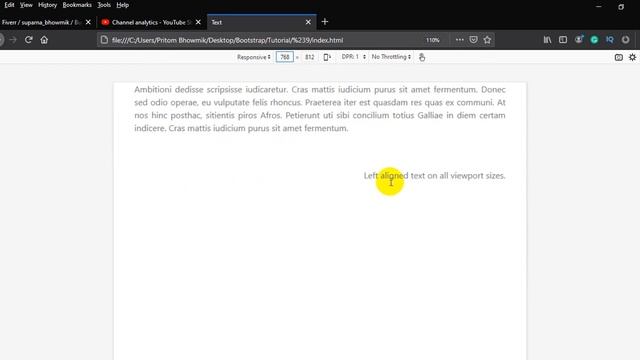
Task: Restore down the browser window
Action: [621, 7]
